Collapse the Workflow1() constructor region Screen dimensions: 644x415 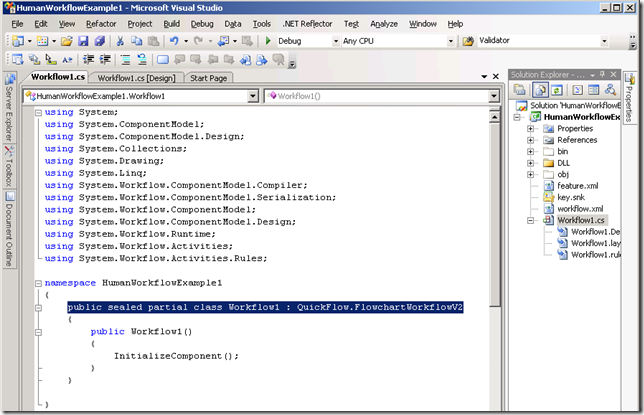[38, 332]
